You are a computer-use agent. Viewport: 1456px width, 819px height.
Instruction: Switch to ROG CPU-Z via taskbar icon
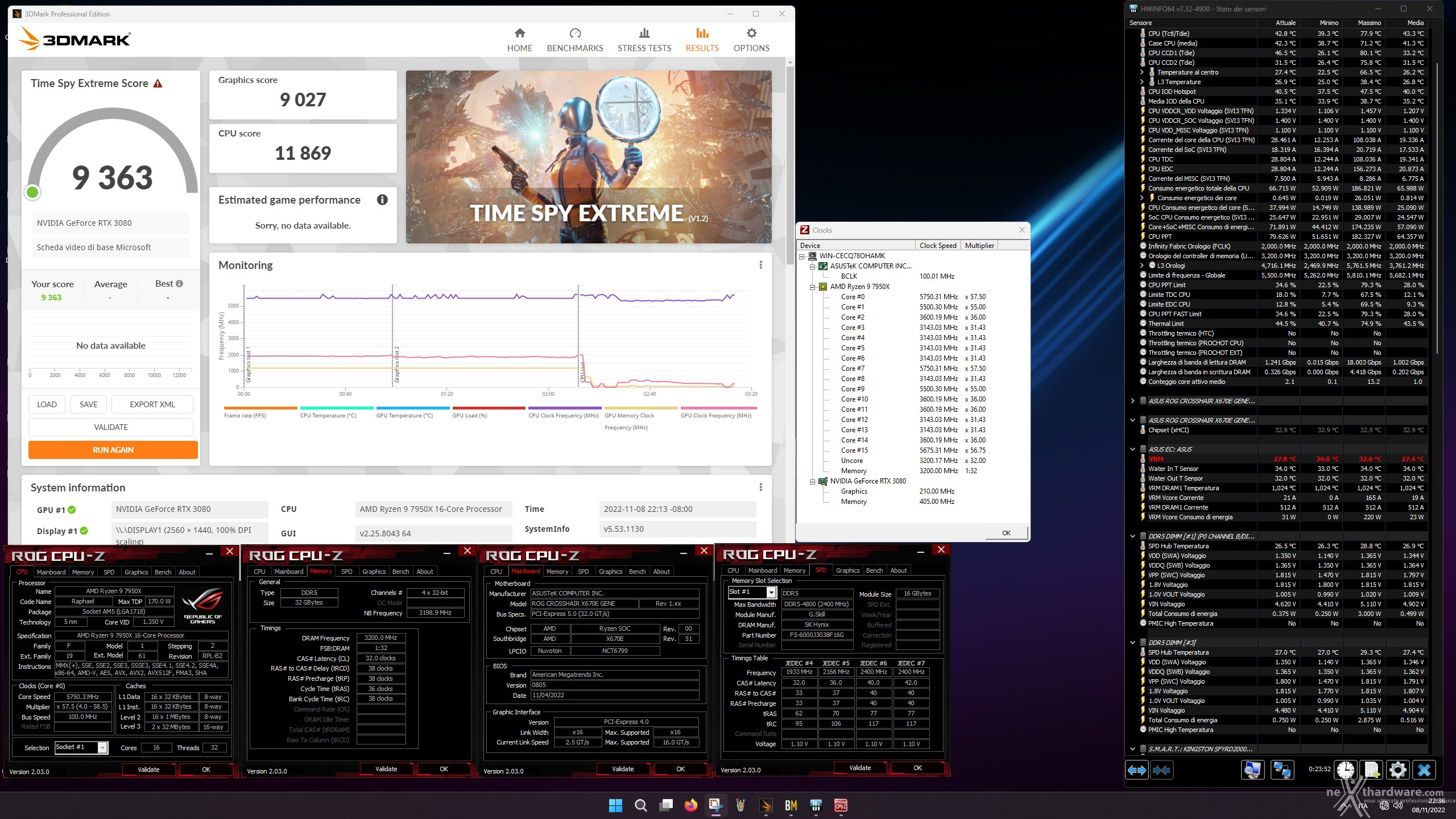pos(841,805)
